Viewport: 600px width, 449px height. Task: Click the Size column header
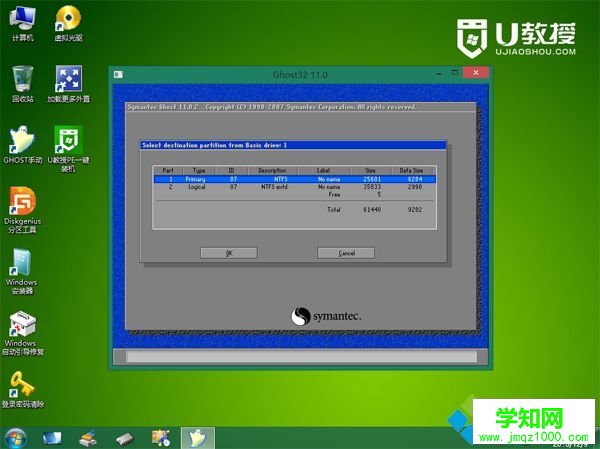[x=370, y=170]
